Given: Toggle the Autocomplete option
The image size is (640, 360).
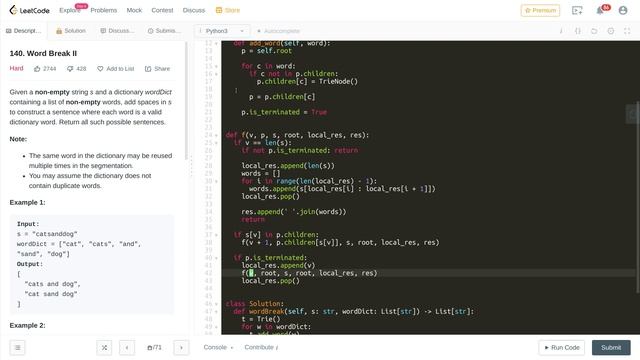Looking at the screenshot, I should pos(278,31).
